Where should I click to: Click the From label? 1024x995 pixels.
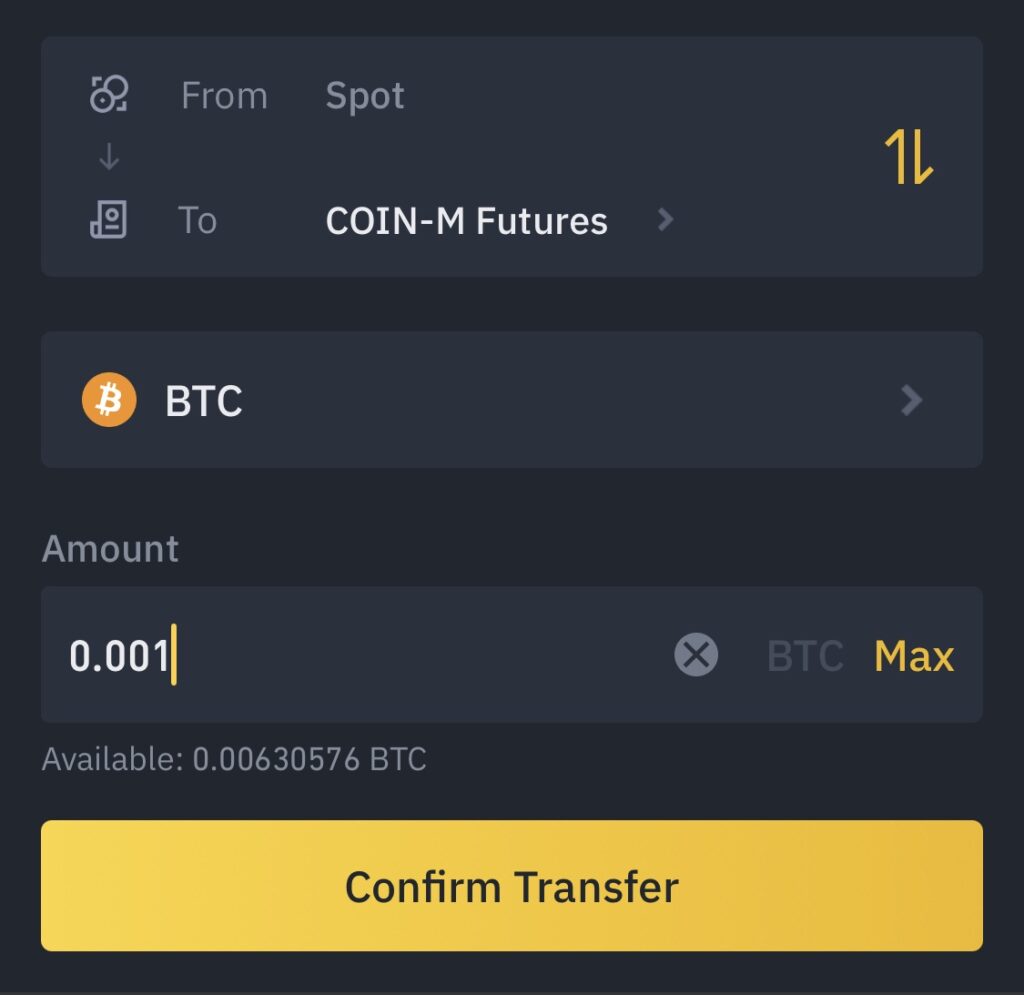[x=225, y=96]
